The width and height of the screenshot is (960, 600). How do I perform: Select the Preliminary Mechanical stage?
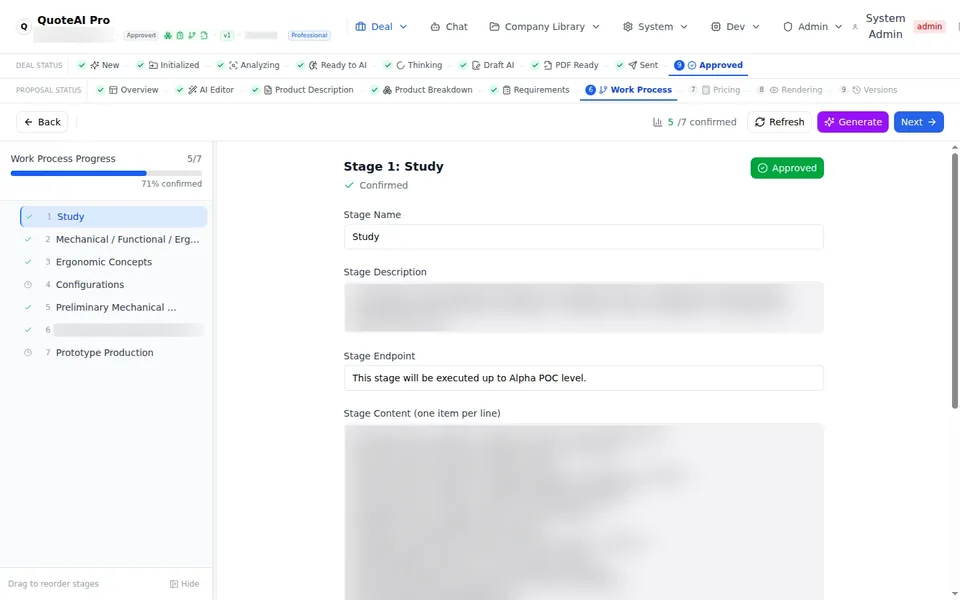pyautogui.click(x=113, y=307)
